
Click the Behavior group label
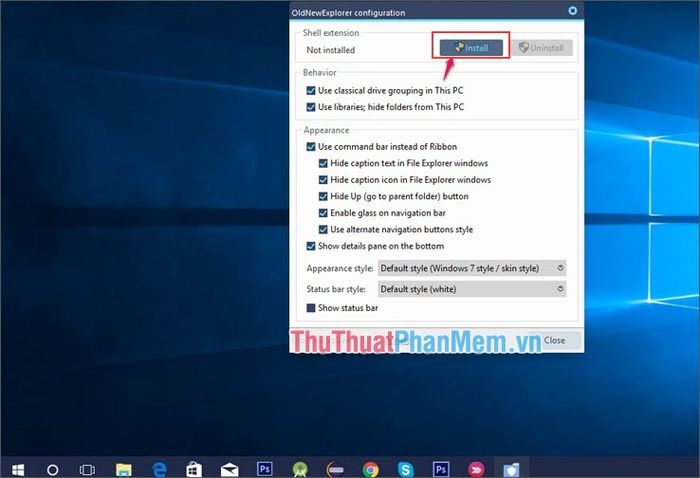click(x=319, y=72)
